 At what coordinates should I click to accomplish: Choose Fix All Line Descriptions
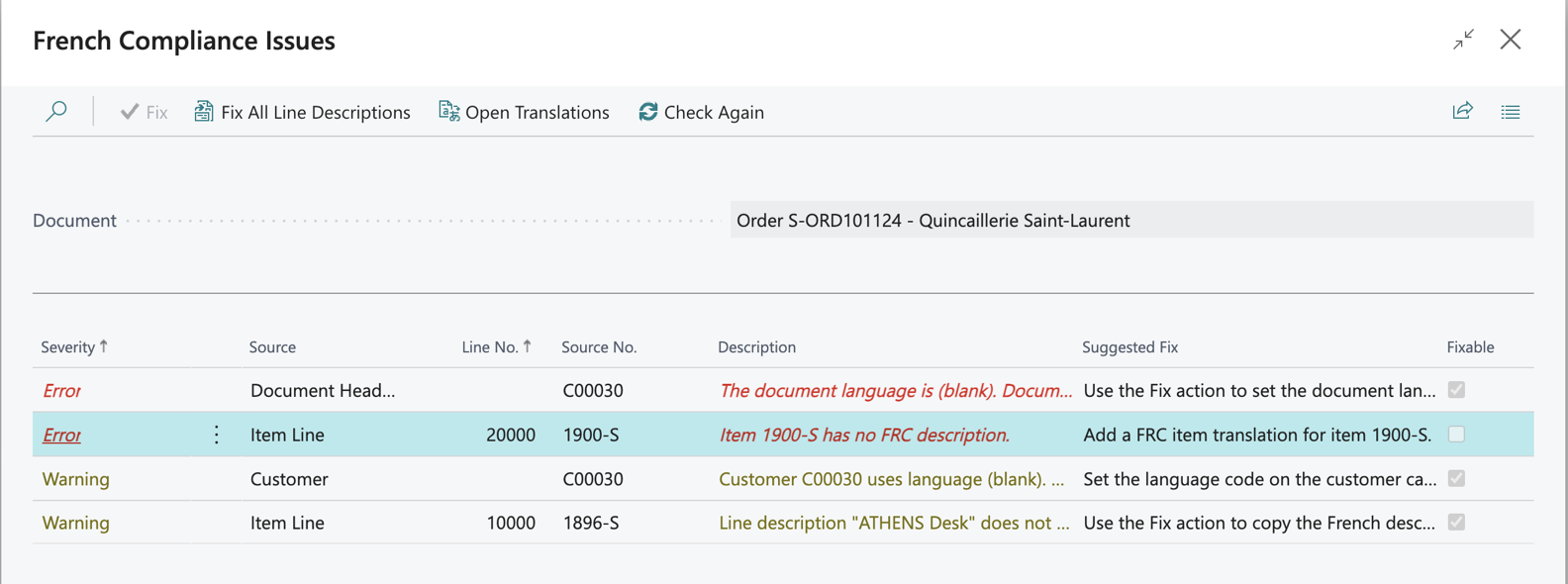pos(302,112)
